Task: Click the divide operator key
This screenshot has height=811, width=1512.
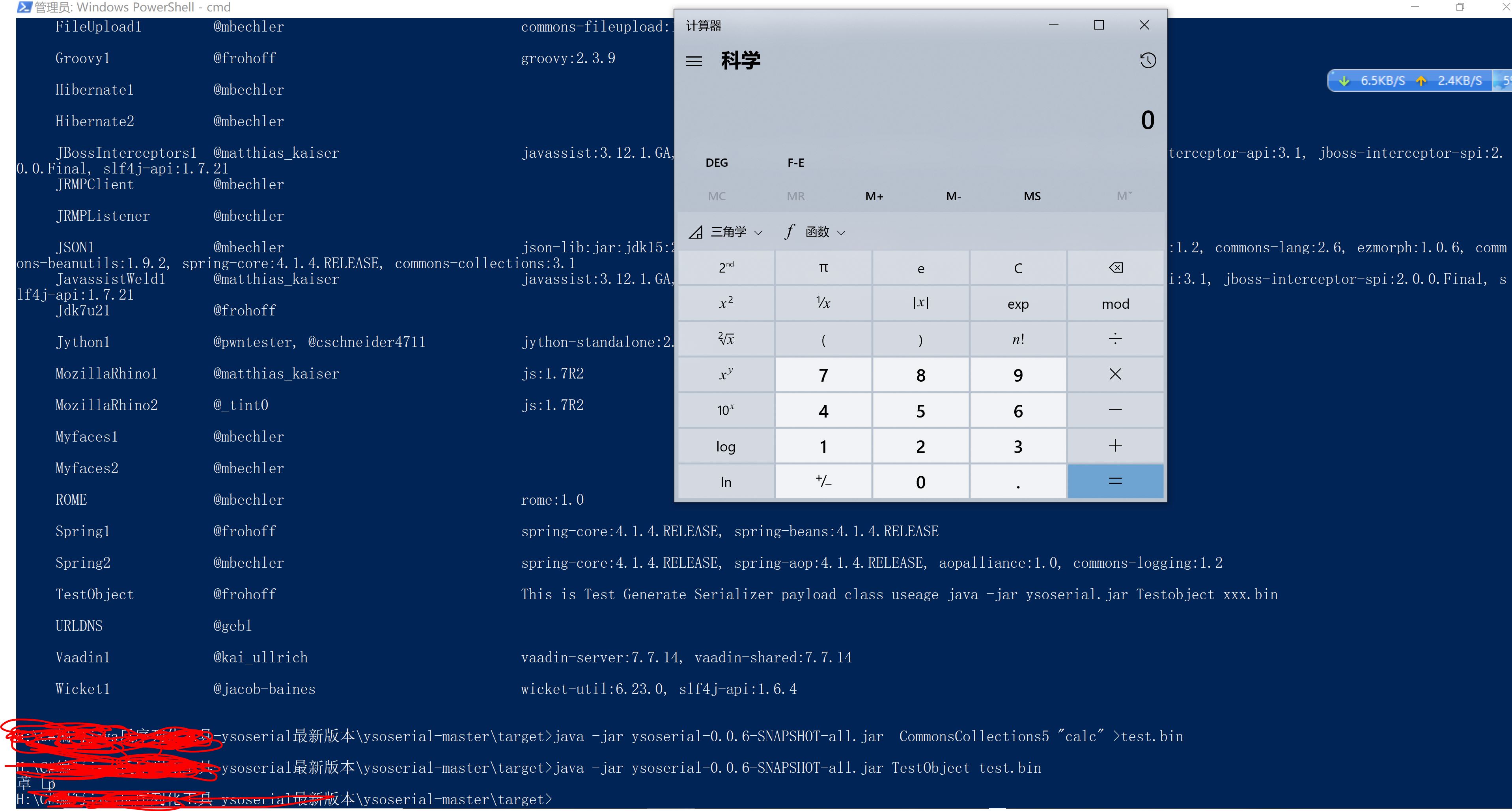Action: click(1115, 339)
